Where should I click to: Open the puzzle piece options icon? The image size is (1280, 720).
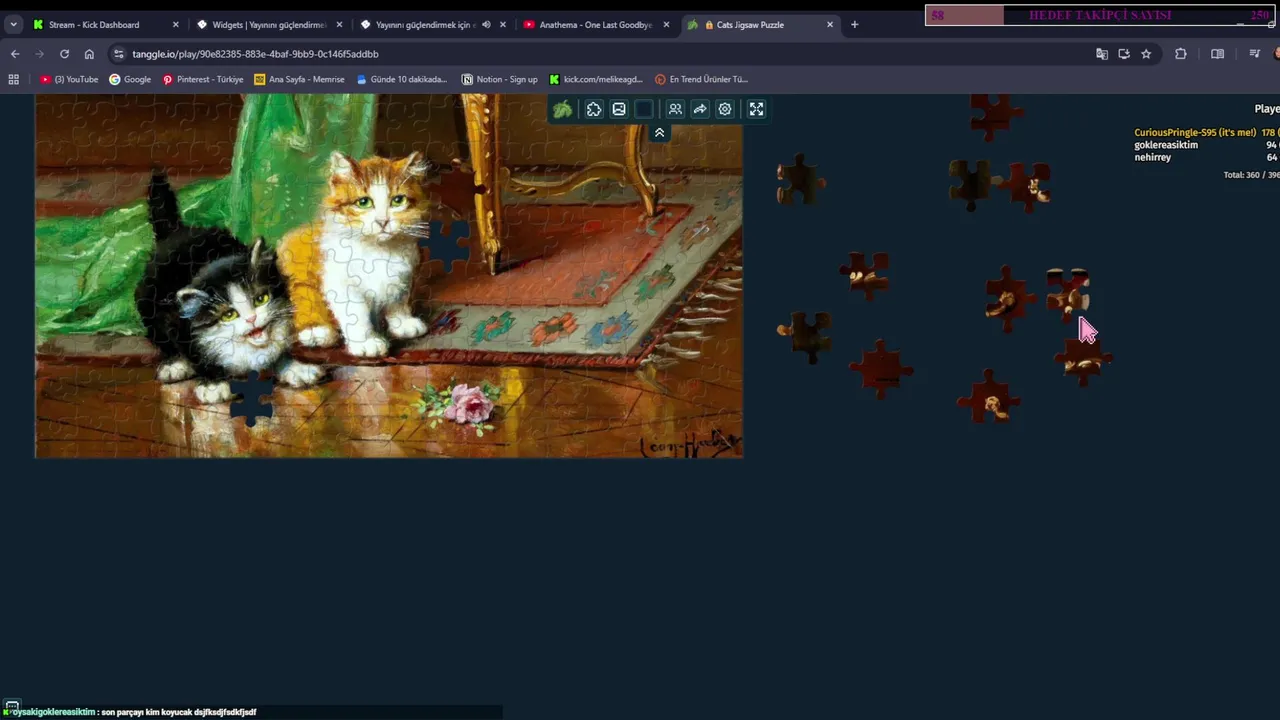[594, 109]
